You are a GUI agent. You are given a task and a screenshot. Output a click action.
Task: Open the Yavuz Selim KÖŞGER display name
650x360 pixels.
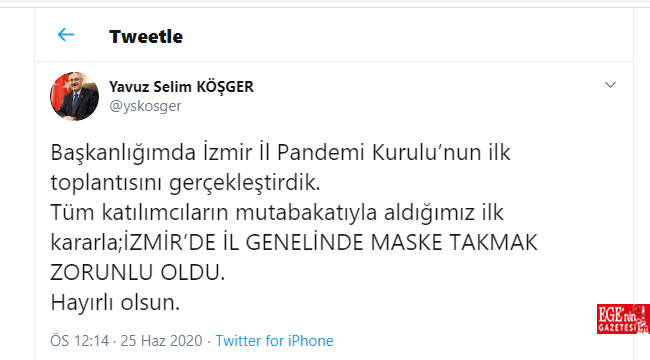[x=182, y=87]
